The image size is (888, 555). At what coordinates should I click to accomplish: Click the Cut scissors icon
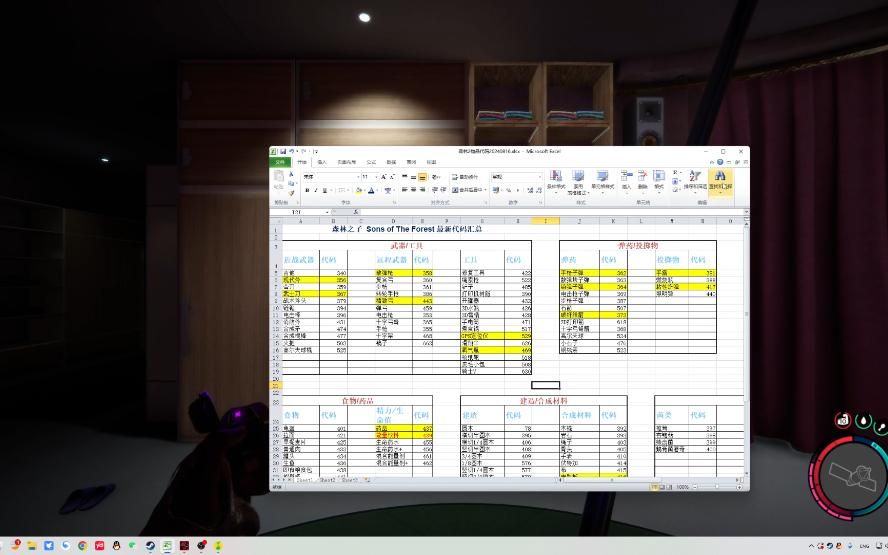point(292,174)
